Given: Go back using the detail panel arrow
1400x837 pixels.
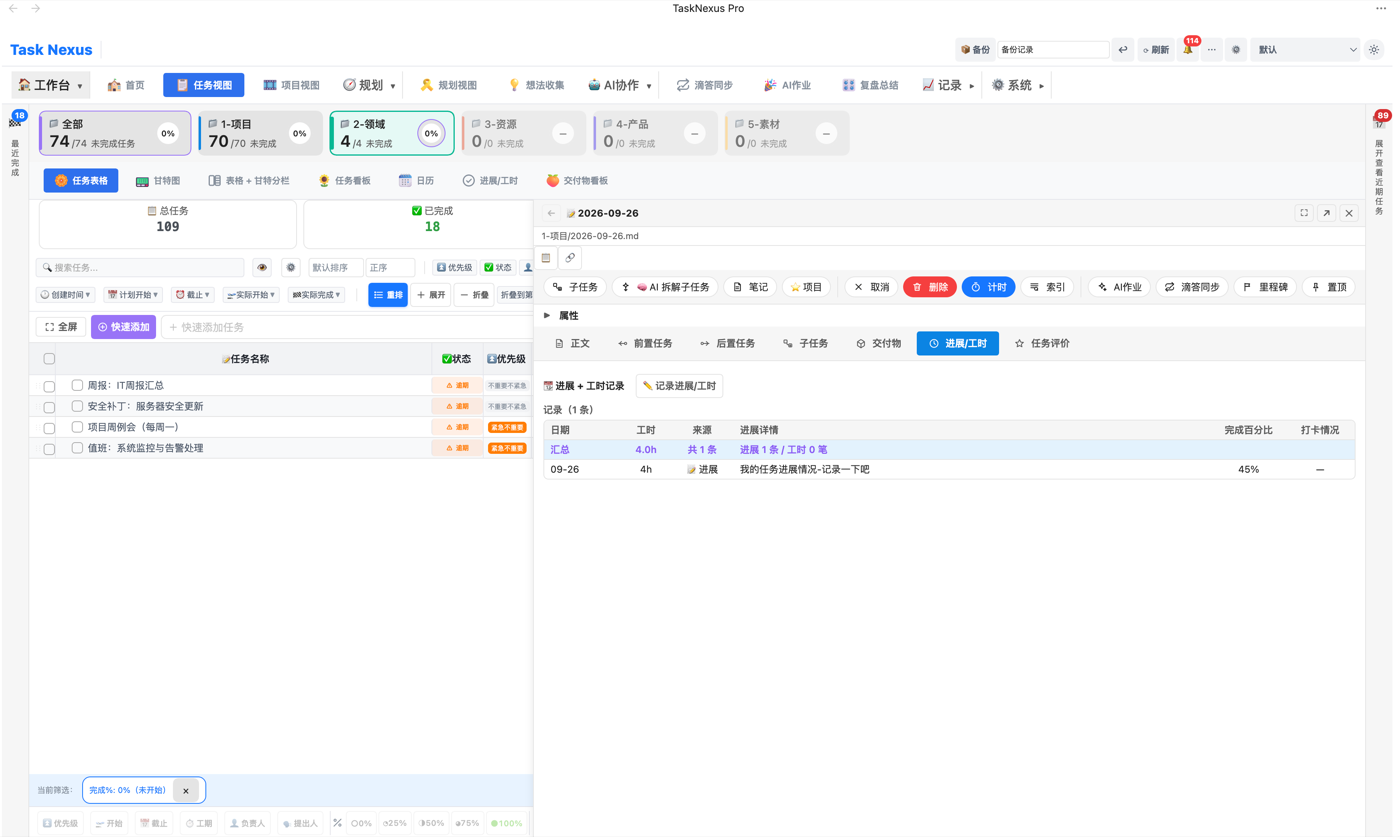Looking at the screenshot, I should pos(551,213).
